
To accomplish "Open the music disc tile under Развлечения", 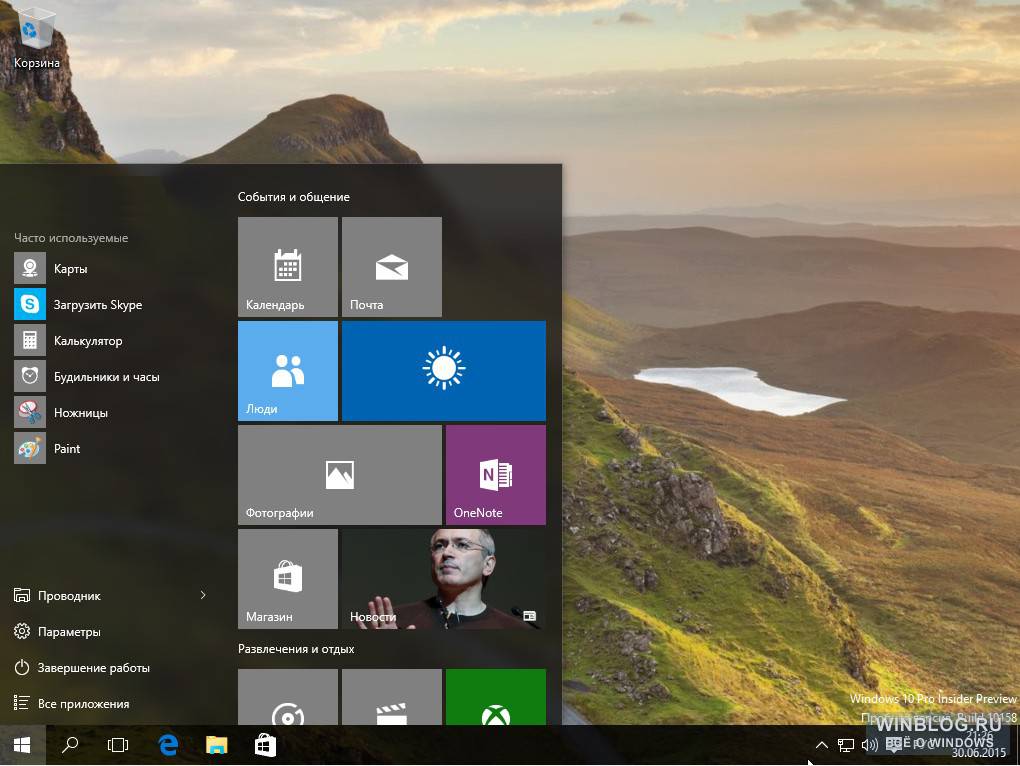I will [x=288, y=697].
